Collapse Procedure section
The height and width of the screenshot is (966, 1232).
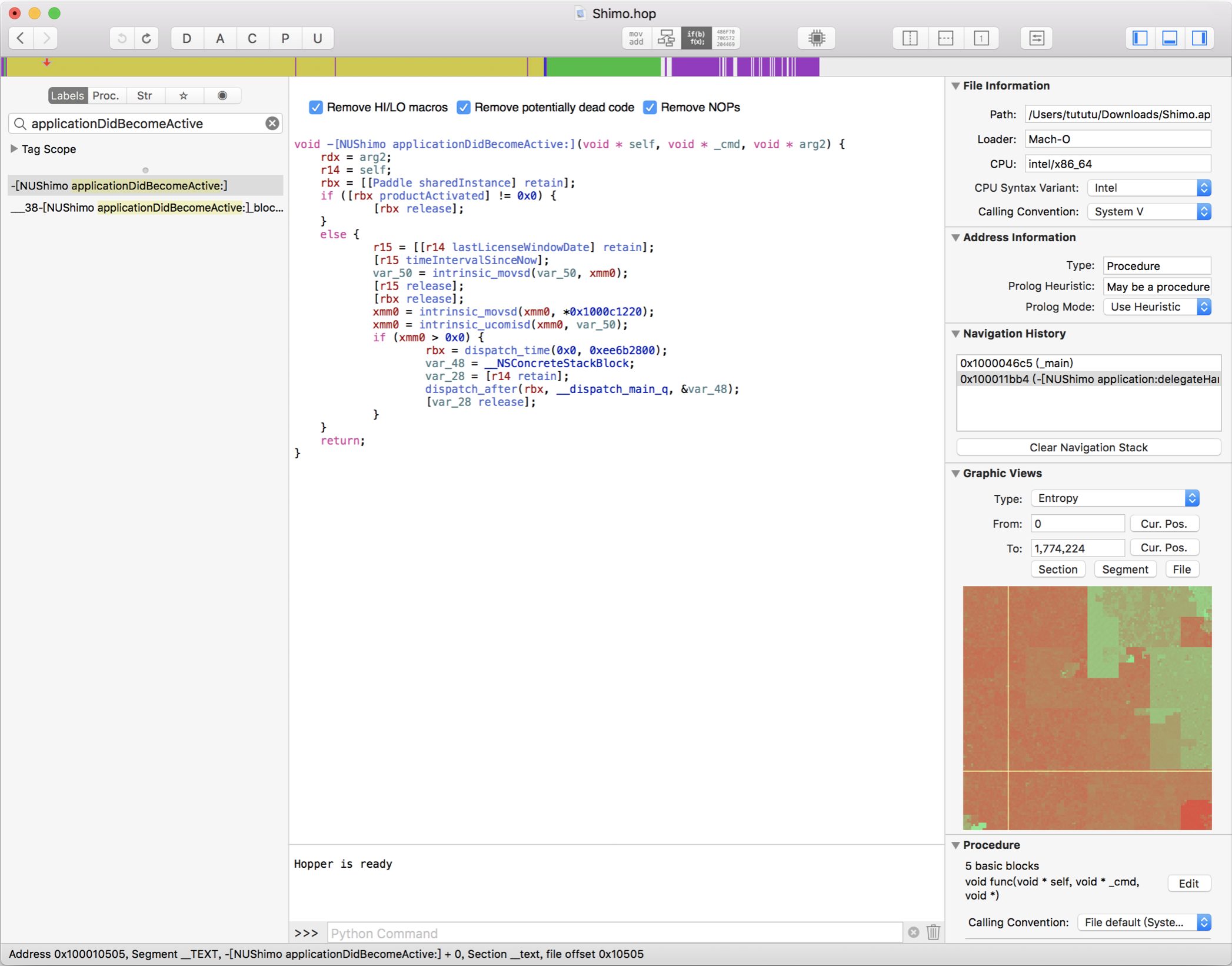[x=955, y=845]
